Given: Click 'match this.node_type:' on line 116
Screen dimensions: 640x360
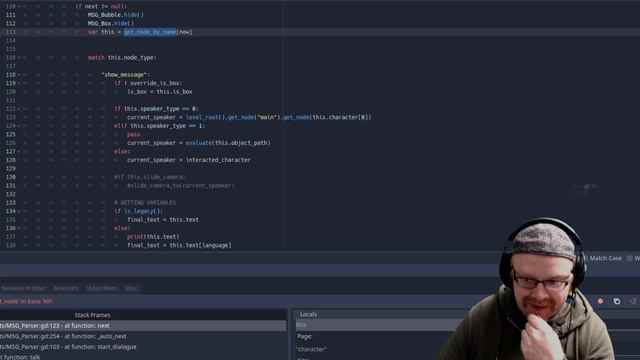Looking at the screenshot, I should click(122, 58).
